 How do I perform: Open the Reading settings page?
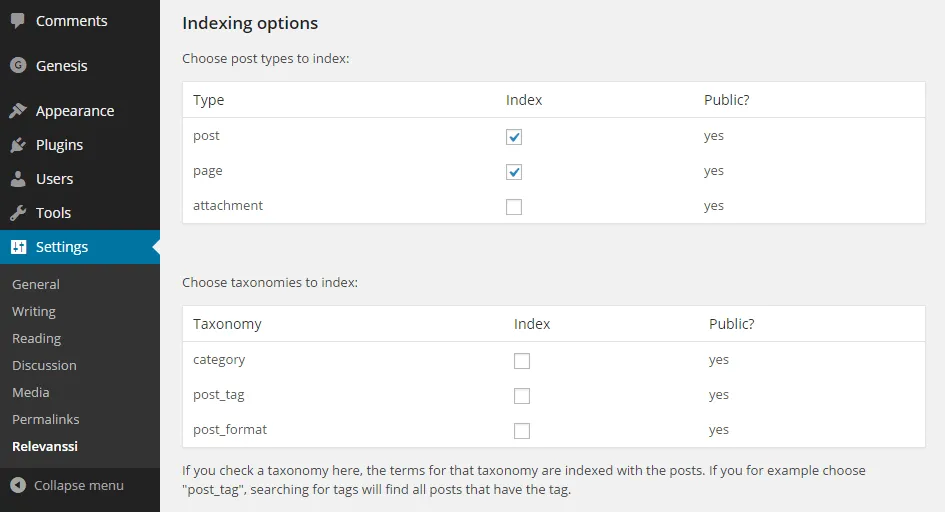(x=36, y=339)
